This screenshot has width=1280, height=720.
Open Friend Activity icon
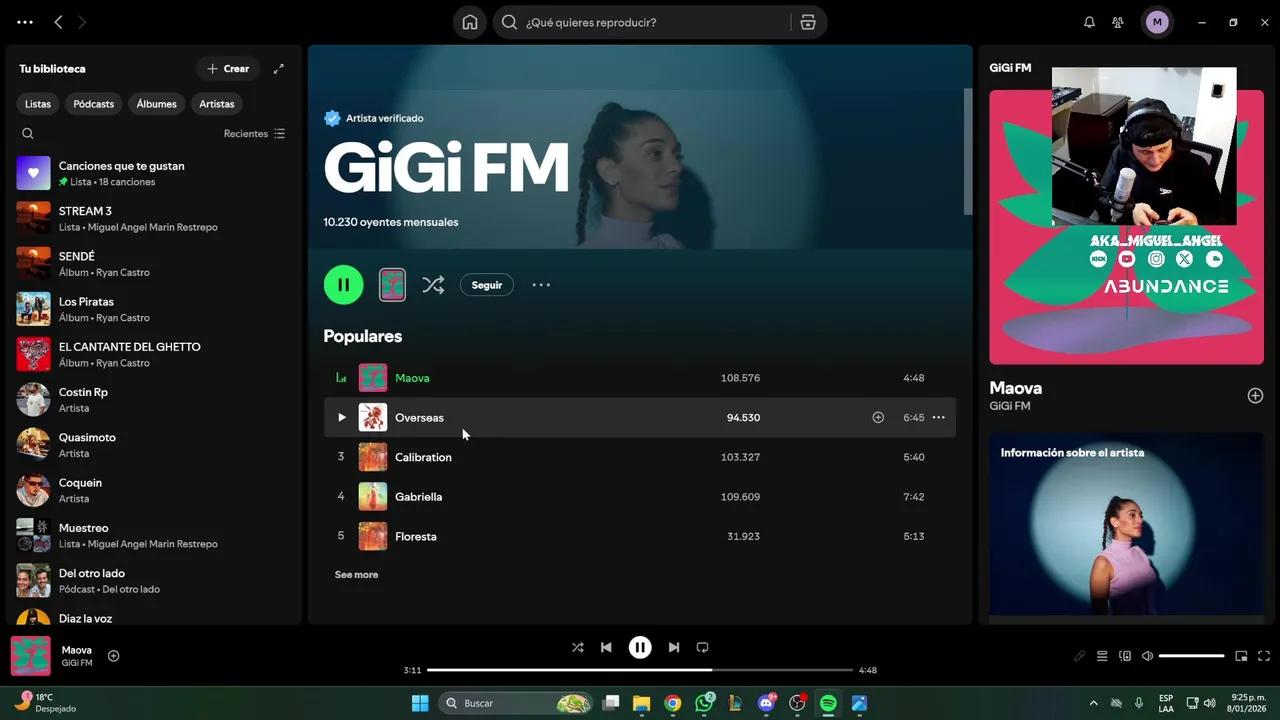[x=1118, y=22]
